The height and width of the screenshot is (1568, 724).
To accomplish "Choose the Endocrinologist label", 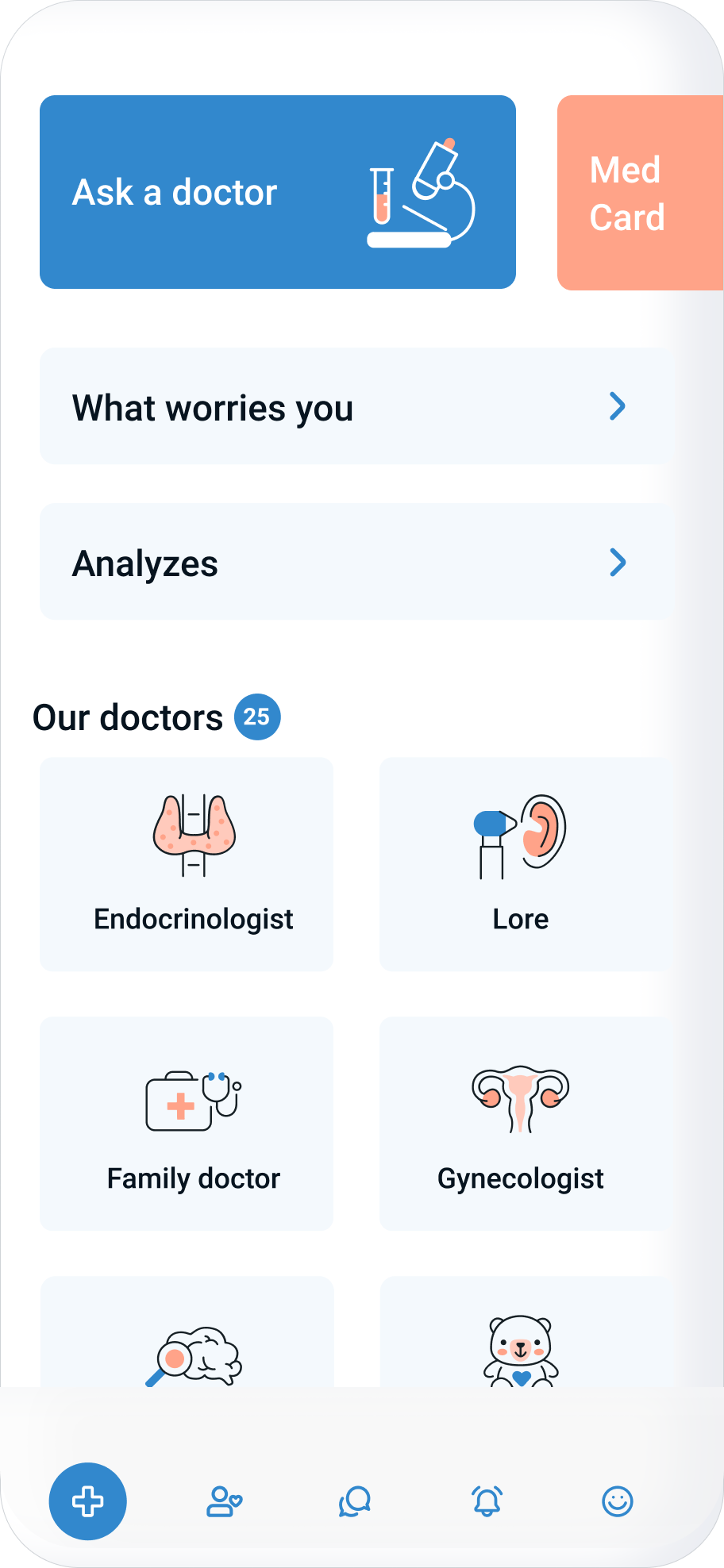I will 194,920.
